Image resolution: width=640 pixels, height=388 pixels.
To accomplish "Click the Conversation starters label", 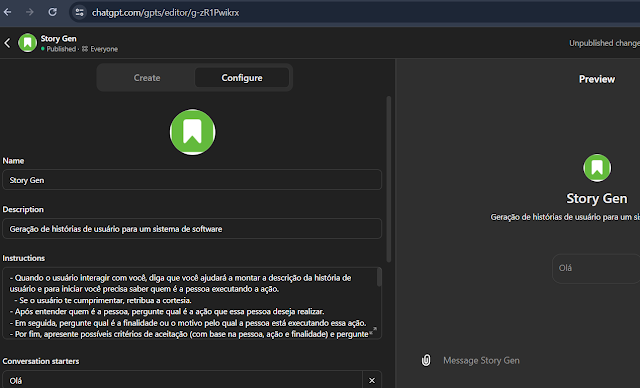I will (41, 361).
